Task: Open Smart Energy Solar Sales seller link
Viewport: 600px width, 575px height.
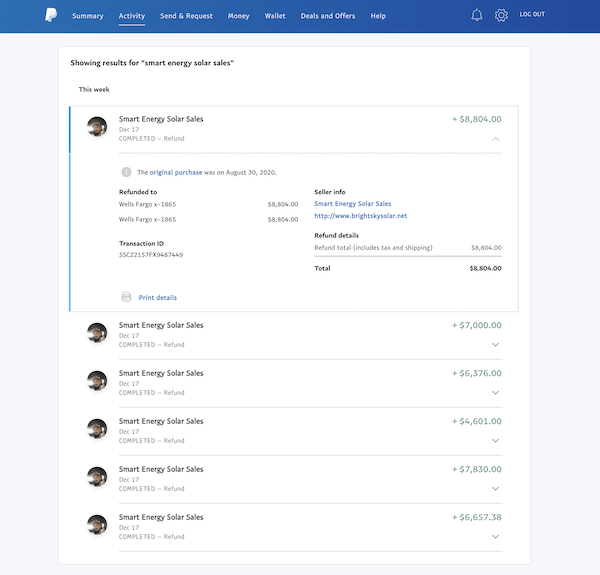Action: coord(352,204)
